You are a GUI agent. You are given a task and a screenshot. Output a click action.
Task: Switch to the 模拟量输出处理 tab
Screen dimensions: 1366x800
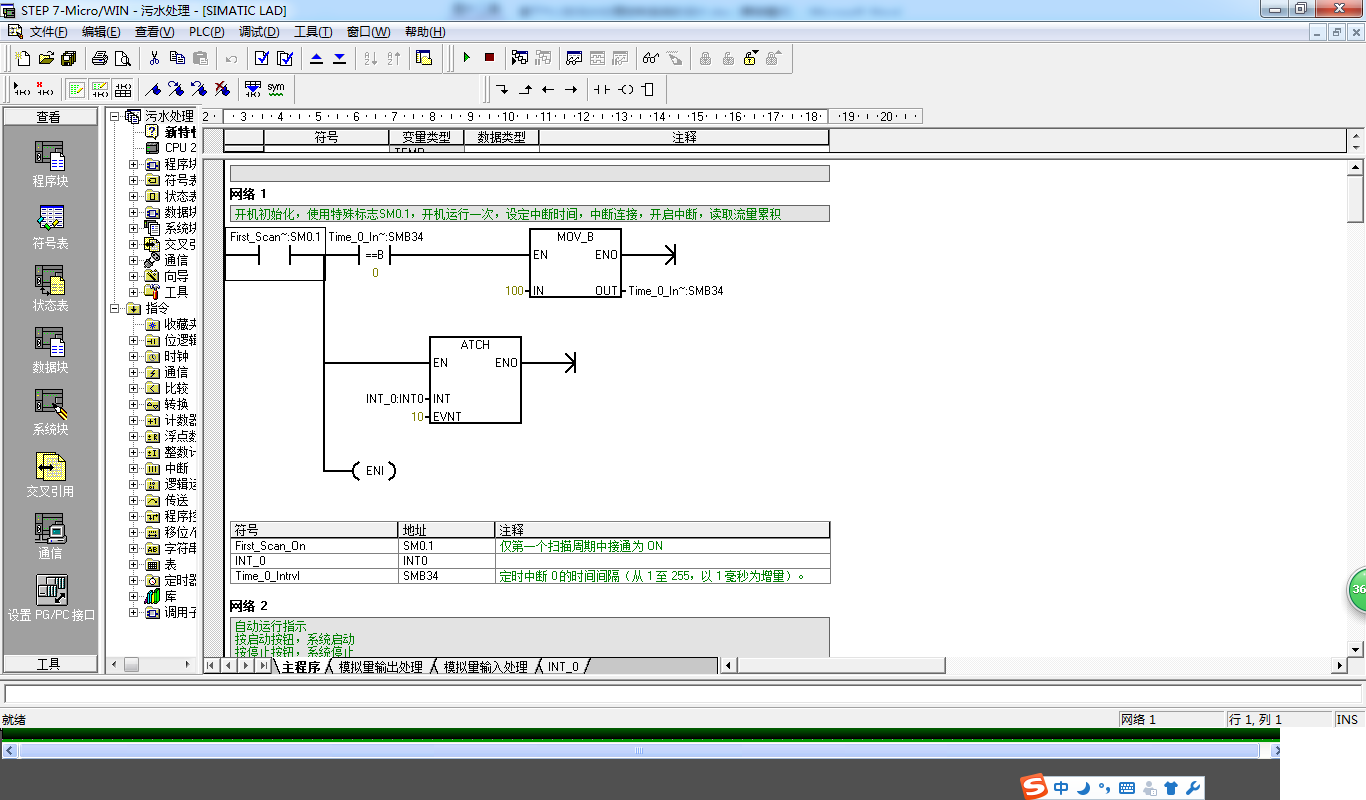381,667
